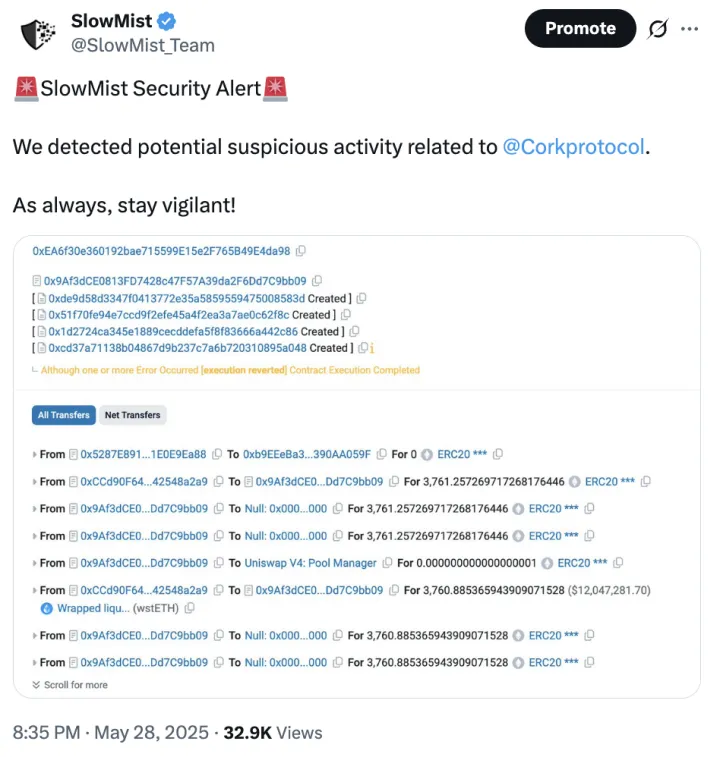Expand the first transfer row from 0x5287E891
720x757 pixels.
pyautogui.click(x=35, y=455)
